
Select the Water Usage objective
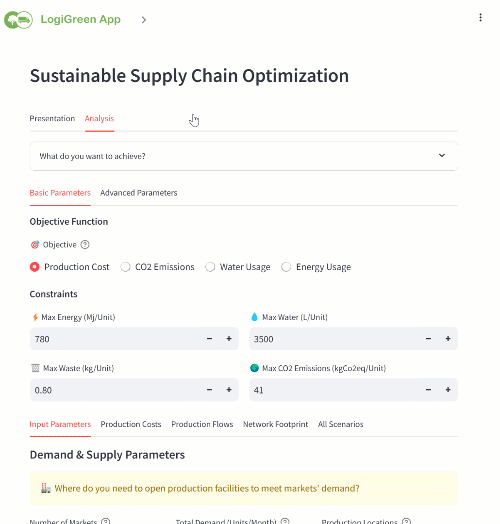238,267
